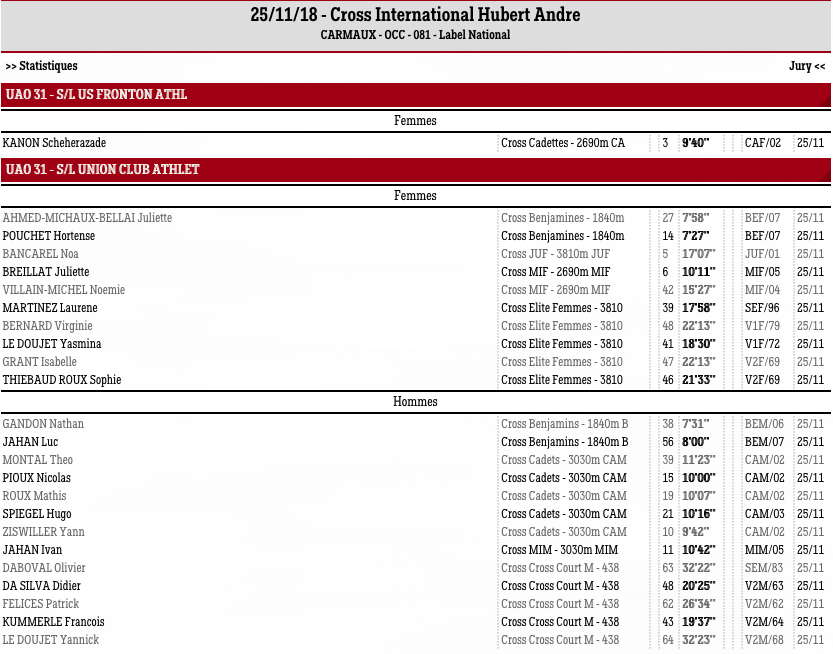Open athlete ROUX Mathis
This screenshot has height=654, width=833.
[x=35, y=496]
